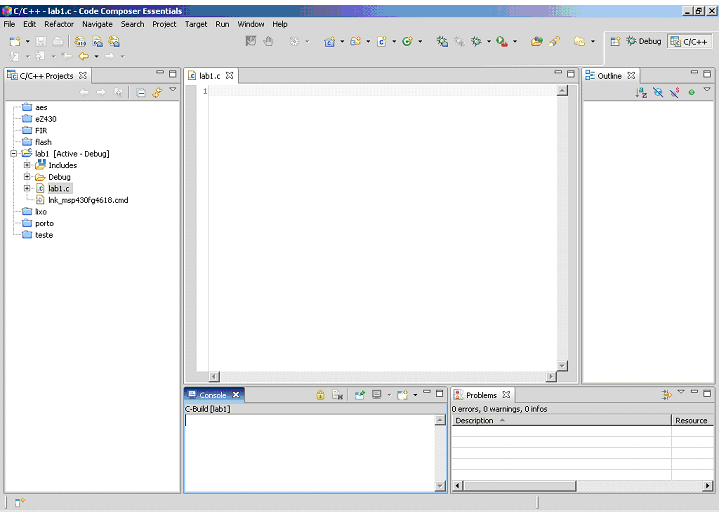This screenshot has width=720, height=522.
Task: Close the Console tab
Action: (x=236, y=395)
